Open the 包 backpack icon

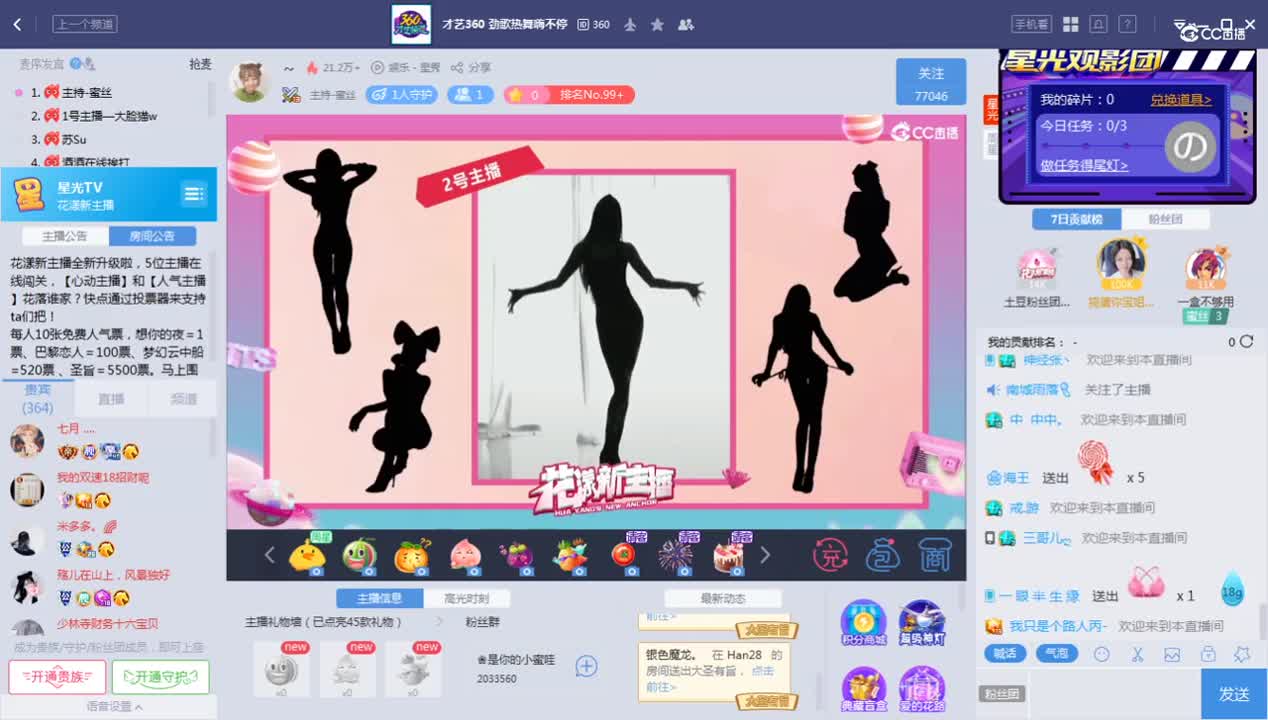(882, 555)
